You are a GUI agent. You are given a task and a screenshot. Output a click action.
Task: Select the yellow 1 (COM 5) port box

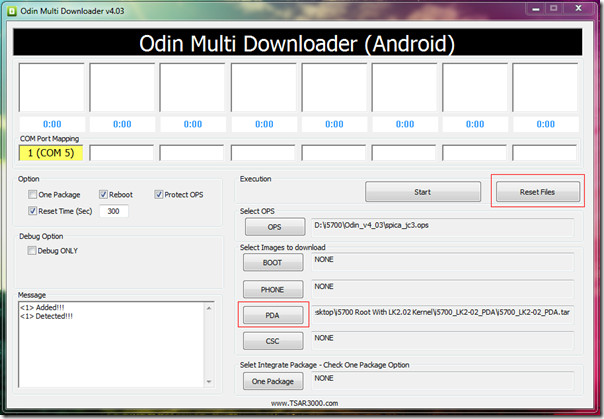click(x=51, y=153)
